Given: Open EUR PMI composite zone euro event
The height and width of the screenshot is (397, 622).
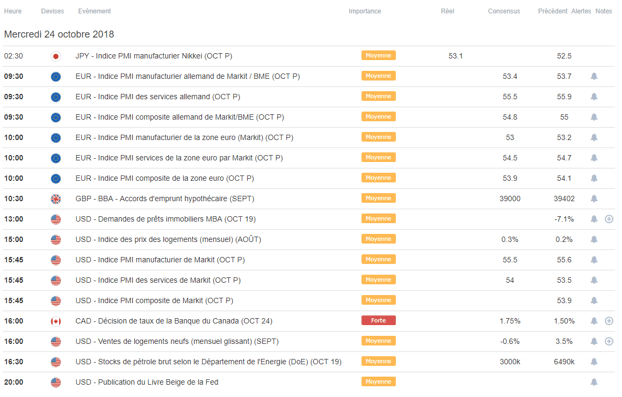Looking at the screenshot, I should click(x=165, y=178).
